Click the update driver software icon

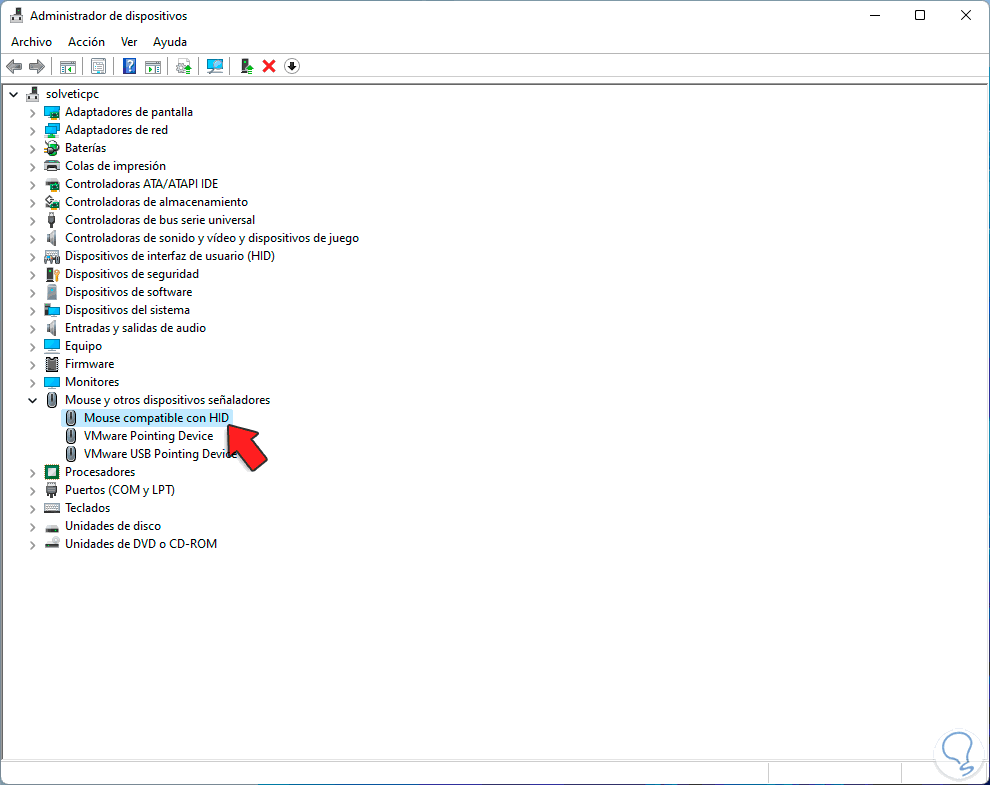coord(184,66)
